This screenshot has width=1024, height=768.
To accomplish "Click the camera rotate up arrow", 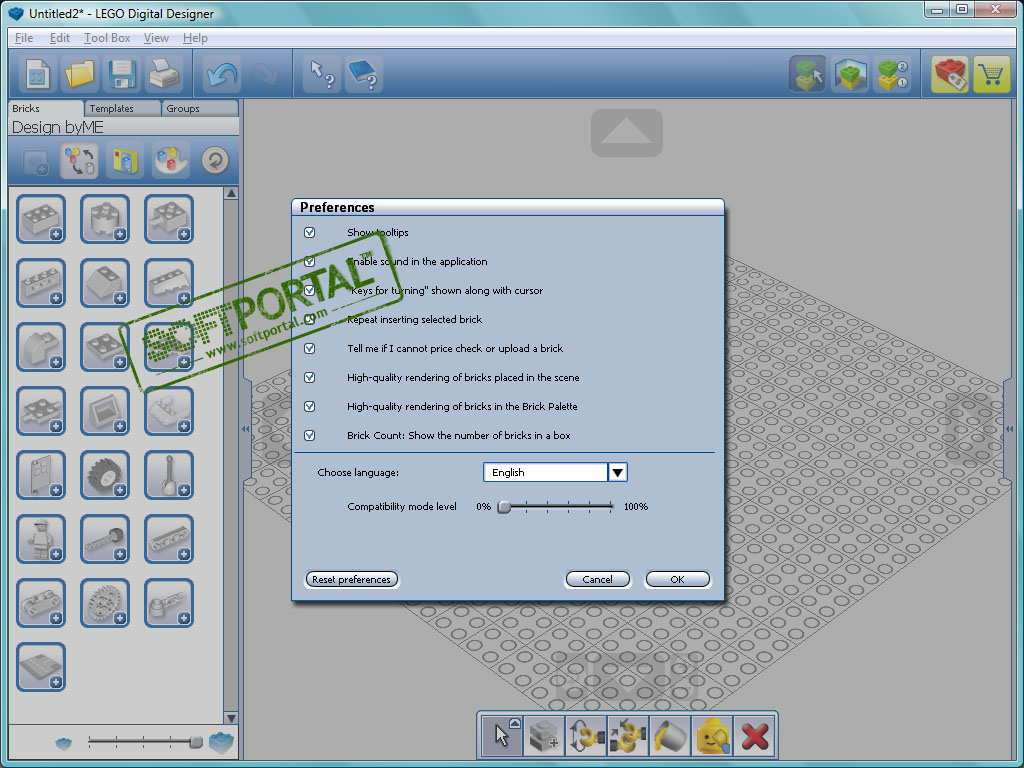I will (626, 133).
